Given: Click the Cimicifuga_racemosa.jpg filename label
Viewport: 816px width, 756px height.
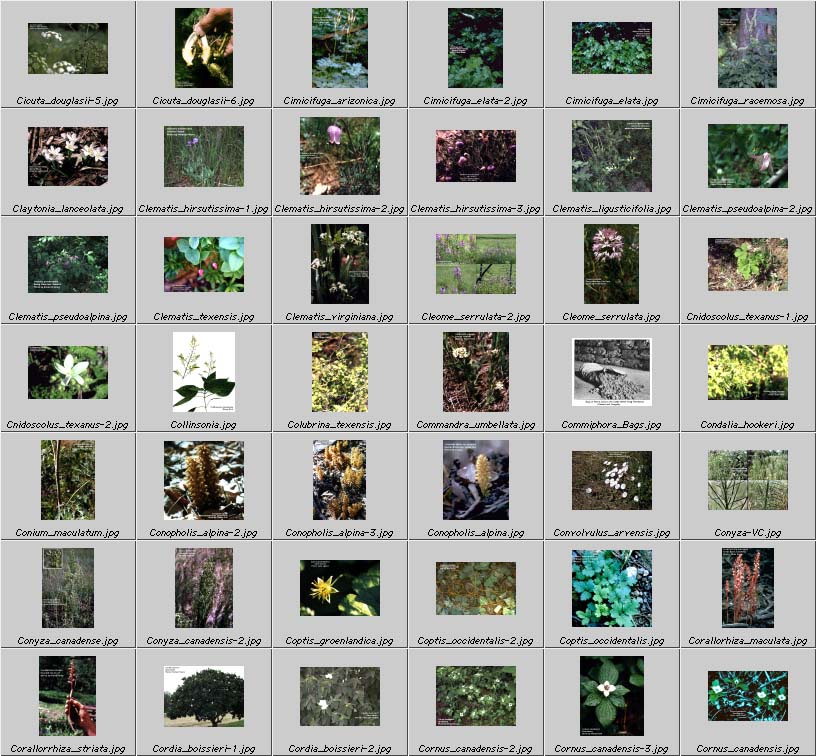Looking at the screenshot, I should pyautogui.click(x=747, y=101).
